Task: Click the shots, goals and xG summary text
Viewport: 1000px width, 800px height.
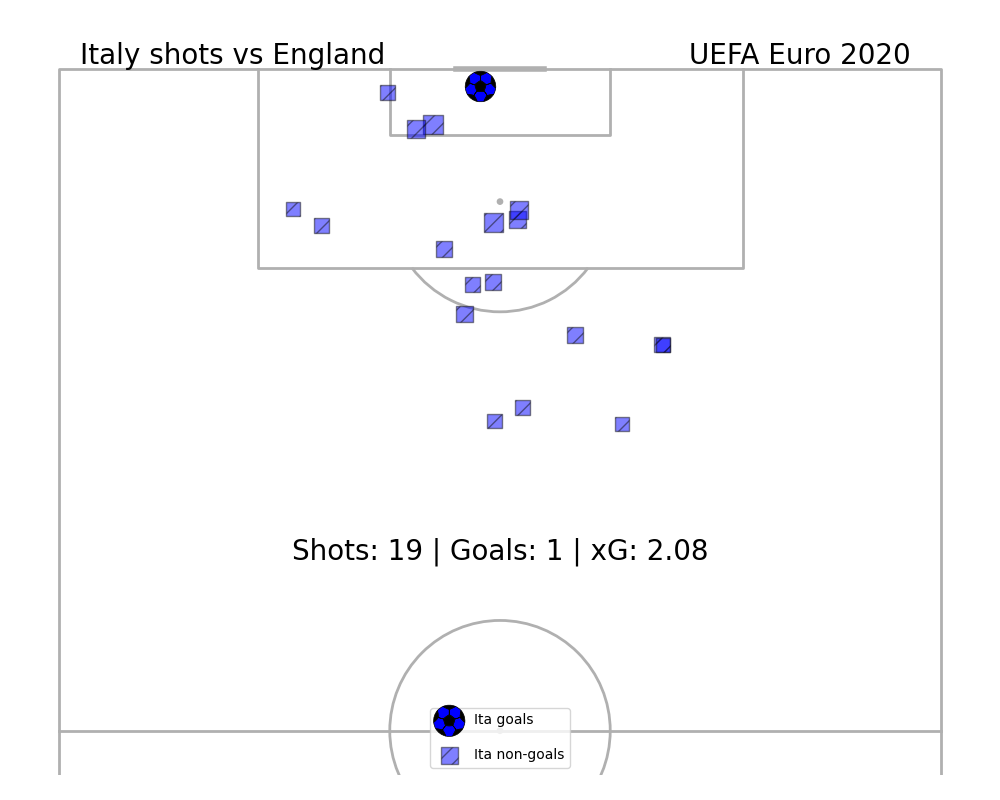Action: (500, 550)
